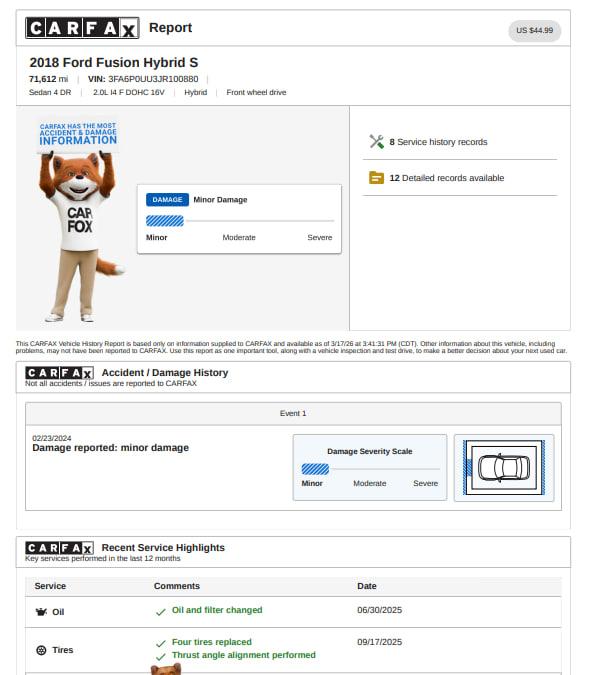Screen dimensions: 593x675
Task: Click the CARFAX logo in the report header
Action: 82,28
